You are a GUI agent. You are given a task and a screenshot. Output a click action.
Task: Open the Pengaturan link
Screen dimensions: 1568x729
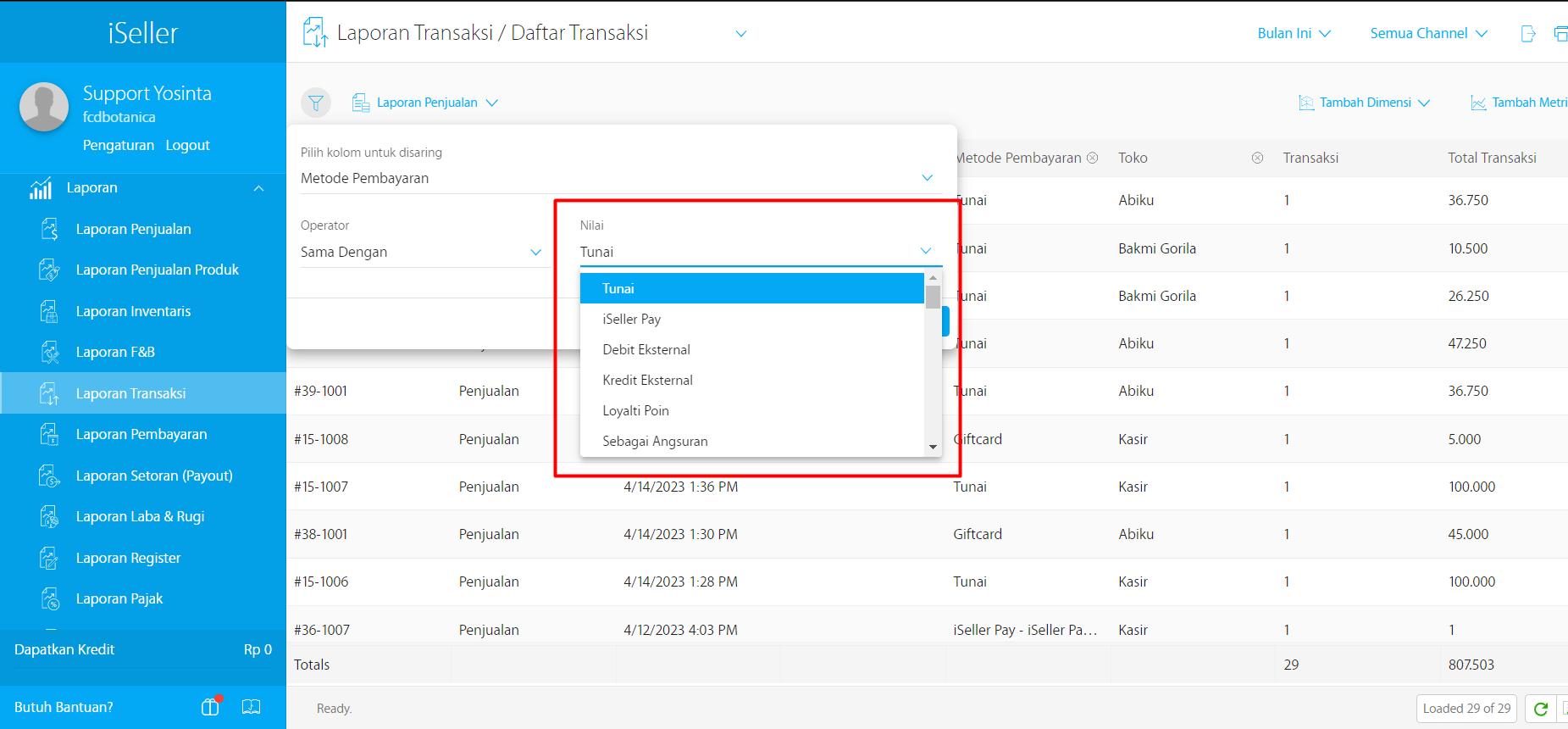click(x=119, y=145)
